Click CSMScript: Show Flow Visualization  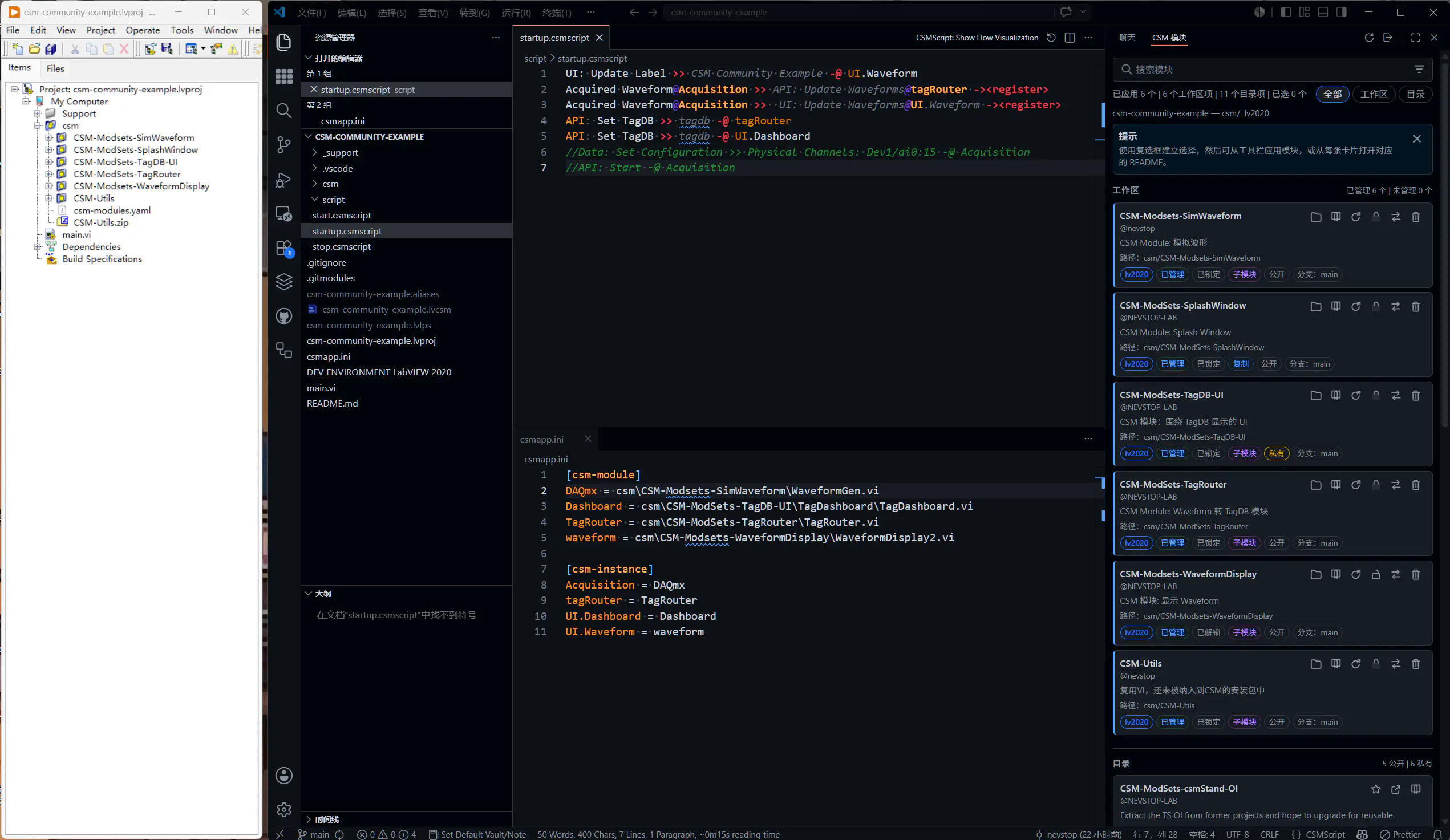click(x=977, y=38)
